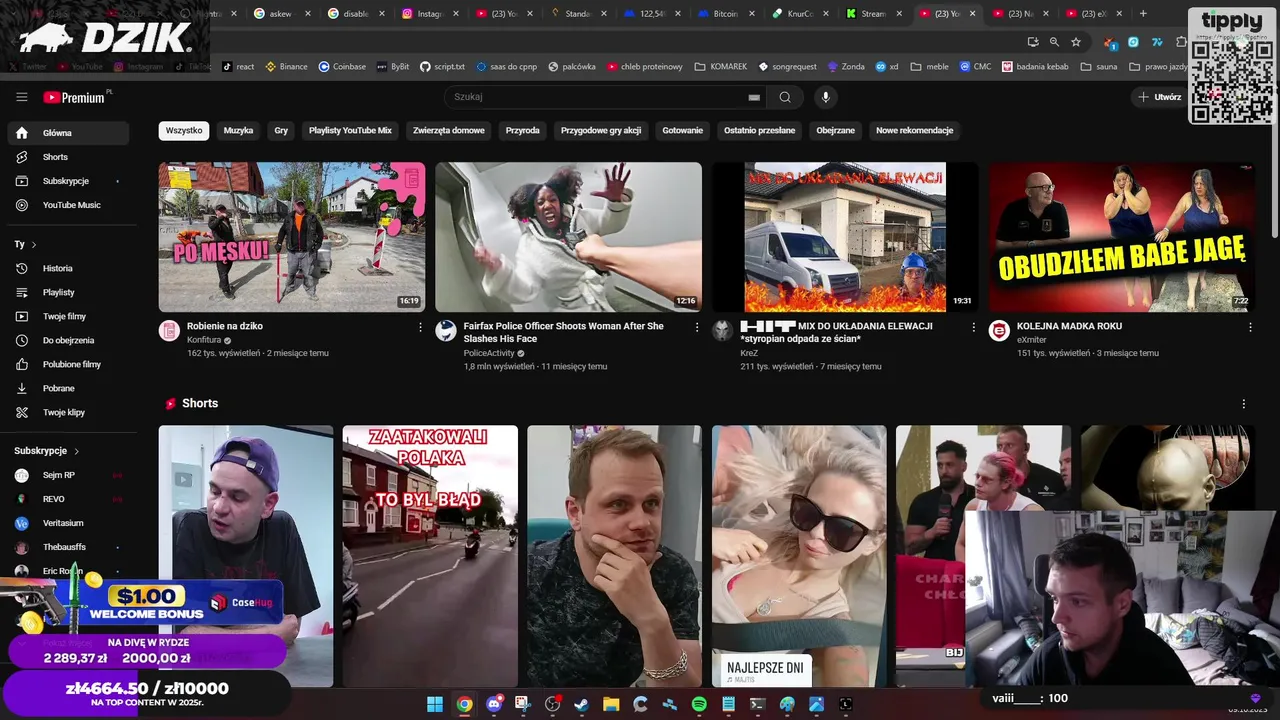Viewport: 1280px width, 720px height.
Task: Play Robienie na dzika thumbnail
Action: point(292,237)
